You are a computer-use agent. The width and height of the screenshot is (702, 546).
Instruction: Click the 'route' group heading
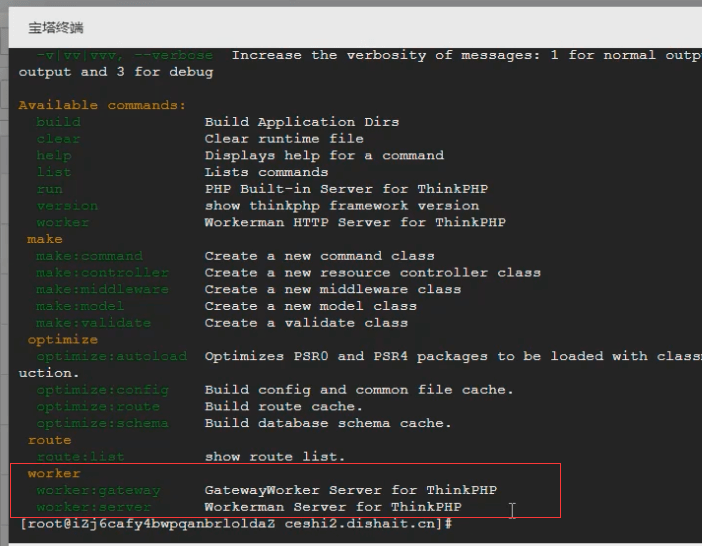[49, 440]
